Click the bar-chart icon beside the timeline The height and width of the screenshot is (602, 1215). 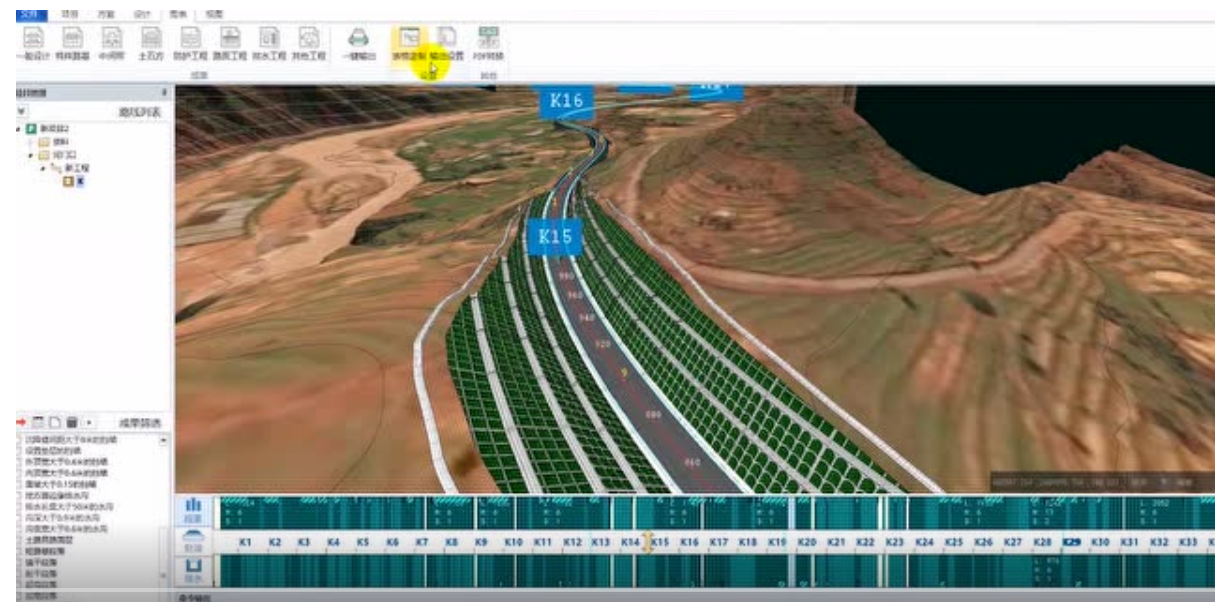pyautogui.click(x=195, y=511)
